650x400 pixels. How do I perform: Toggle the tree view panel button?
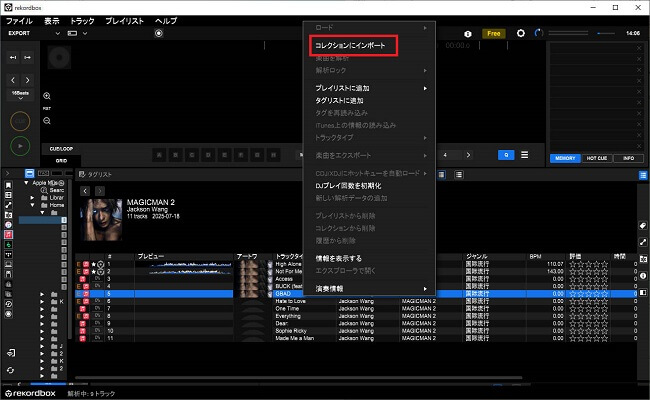pyautogui.click(x=29, y=173)
